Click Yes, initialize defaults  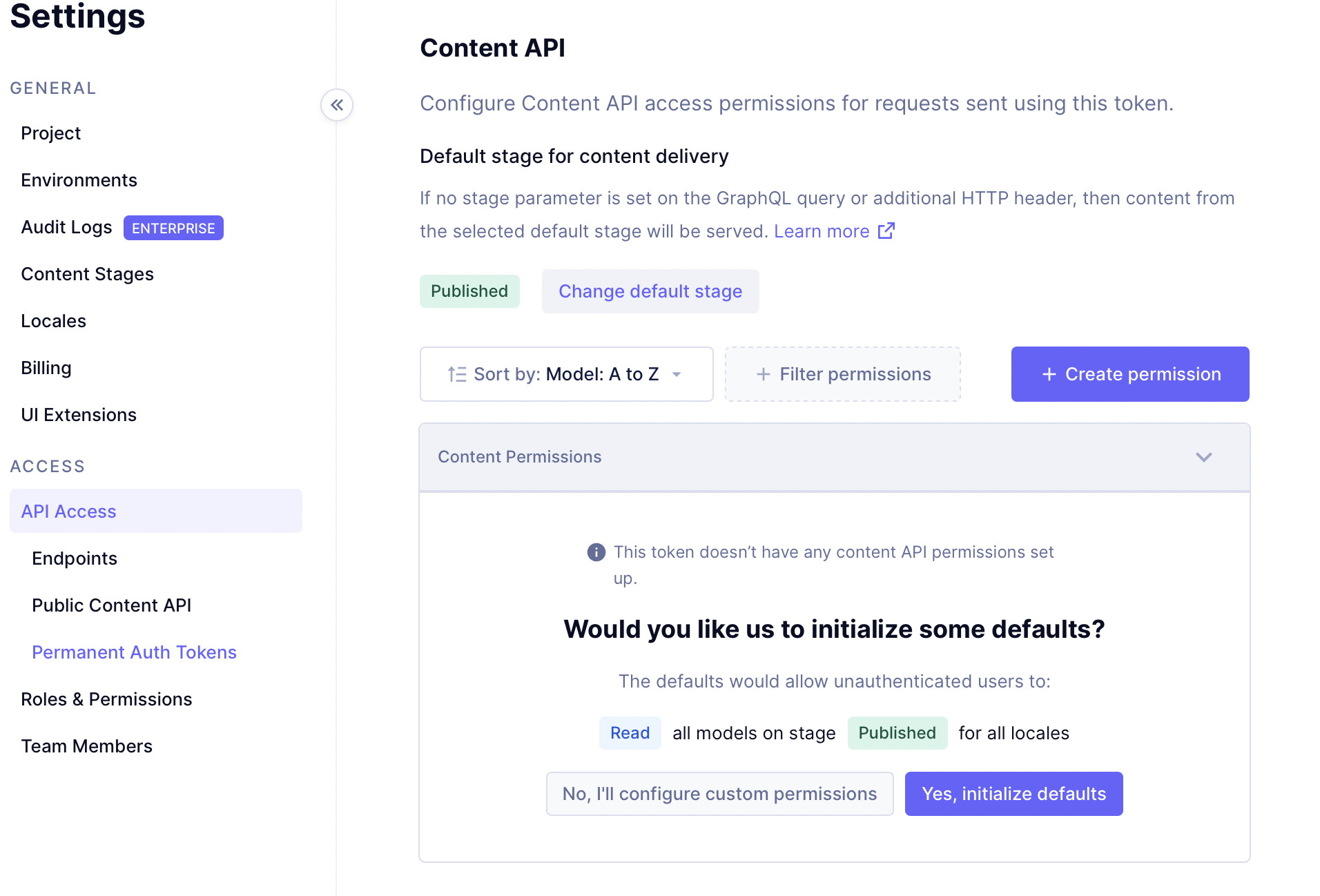[1013, 793]
